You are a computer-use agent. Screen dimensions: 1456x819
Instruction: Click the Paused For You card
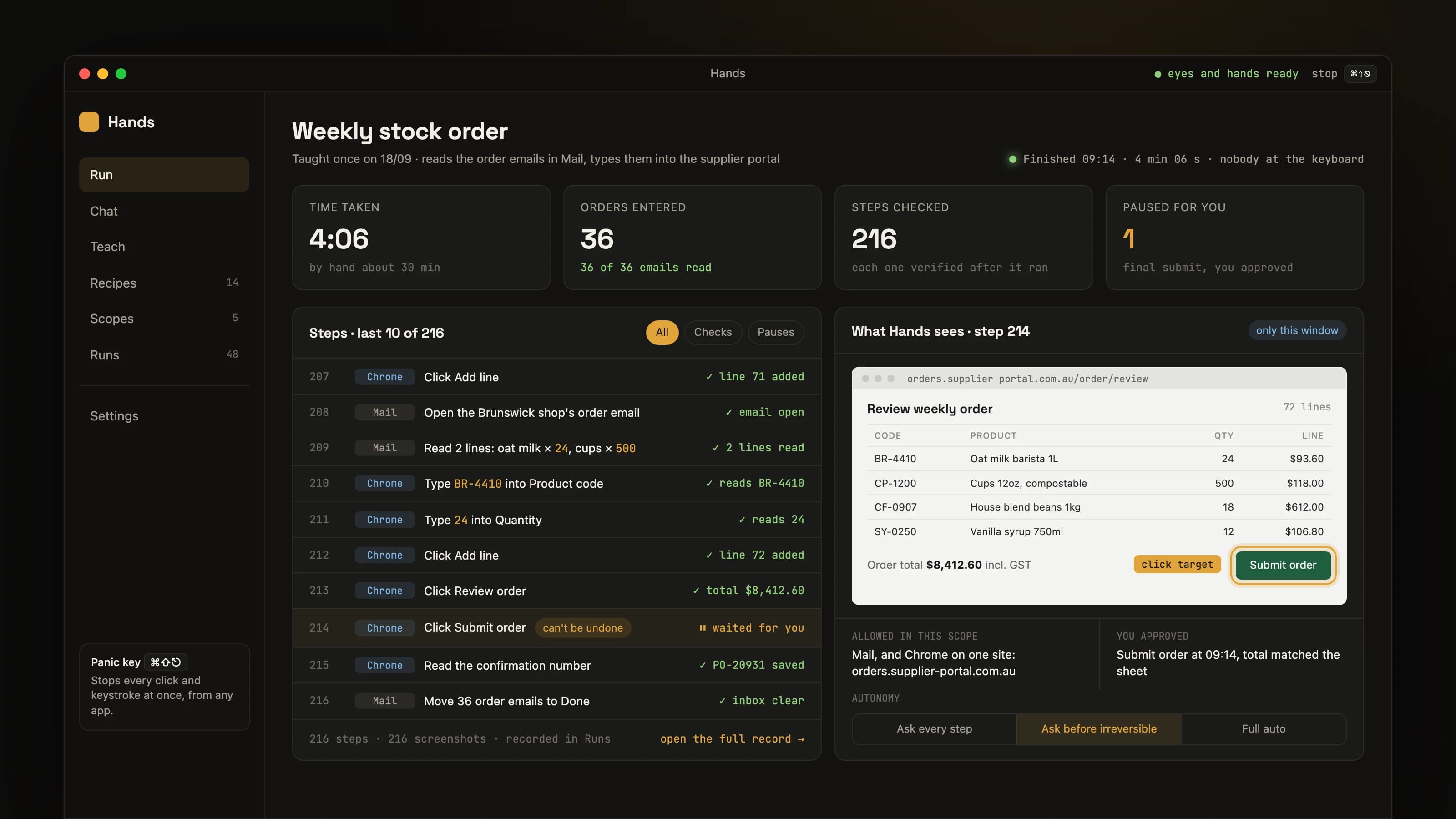click(x=1234, y=238)
